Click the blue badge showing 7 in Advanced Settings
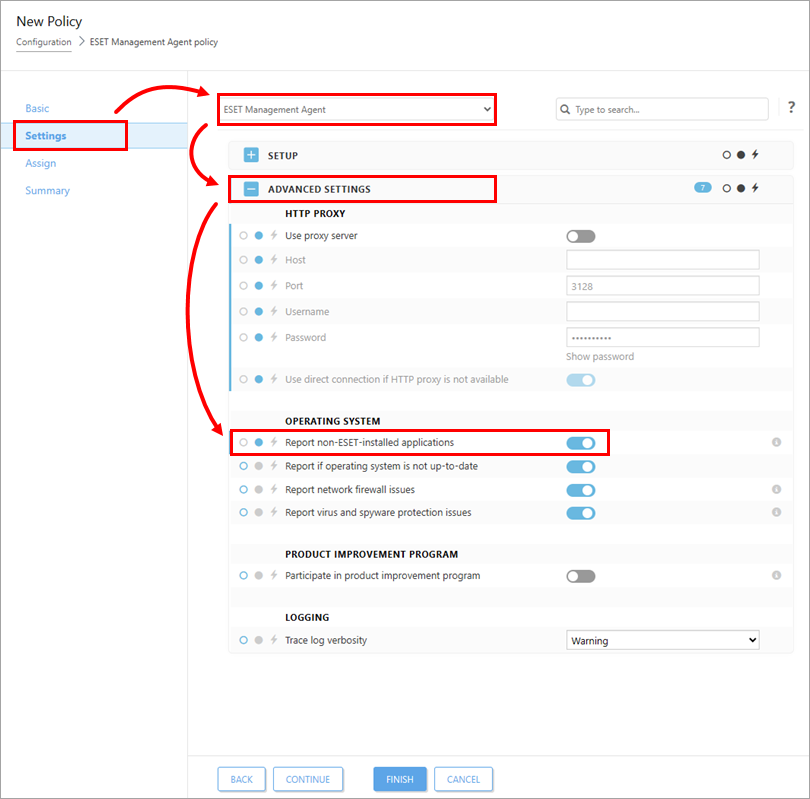 click(x=703, y=187)
